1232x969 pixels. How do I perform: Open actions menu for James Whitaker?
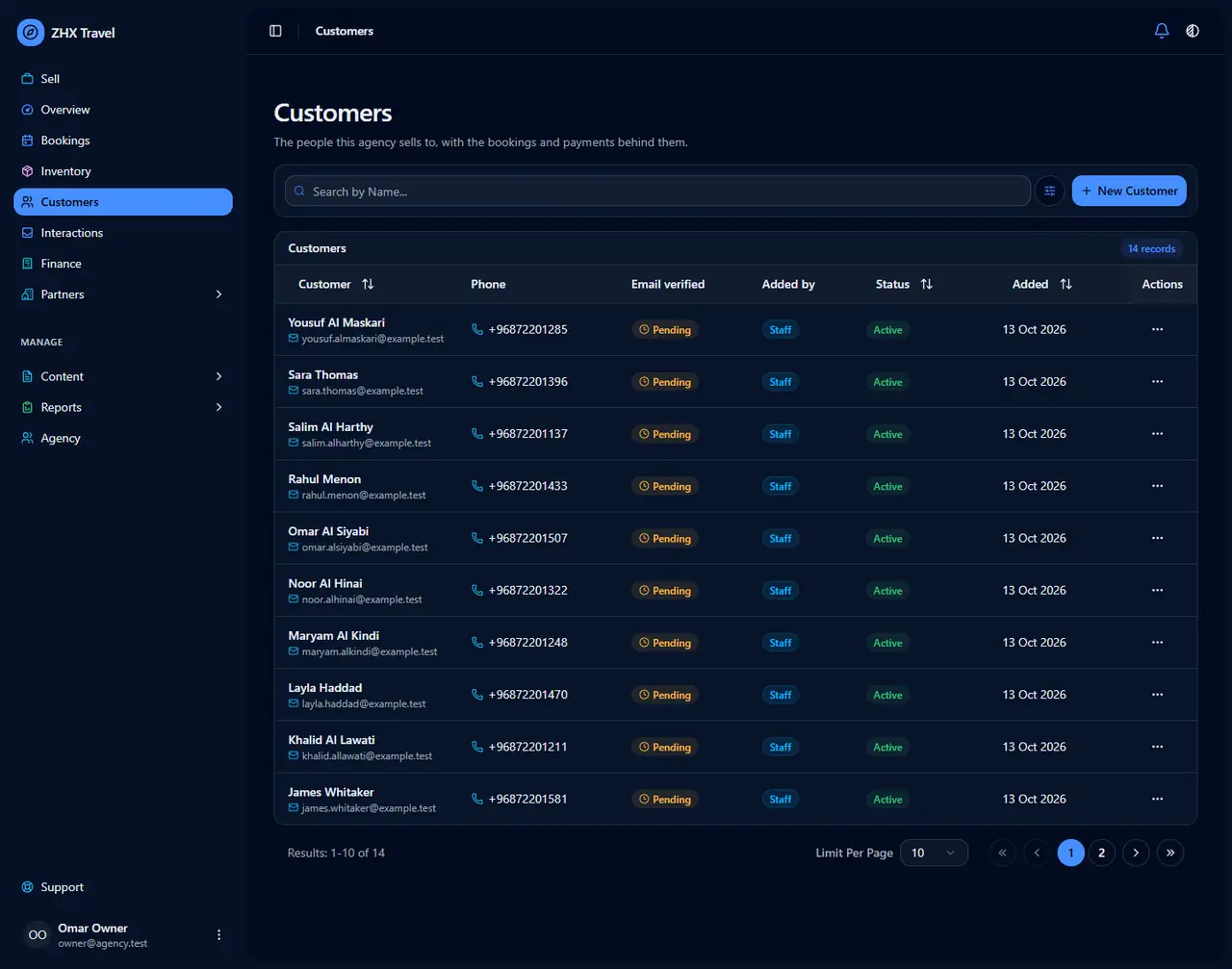click(x=1157, y=799)
